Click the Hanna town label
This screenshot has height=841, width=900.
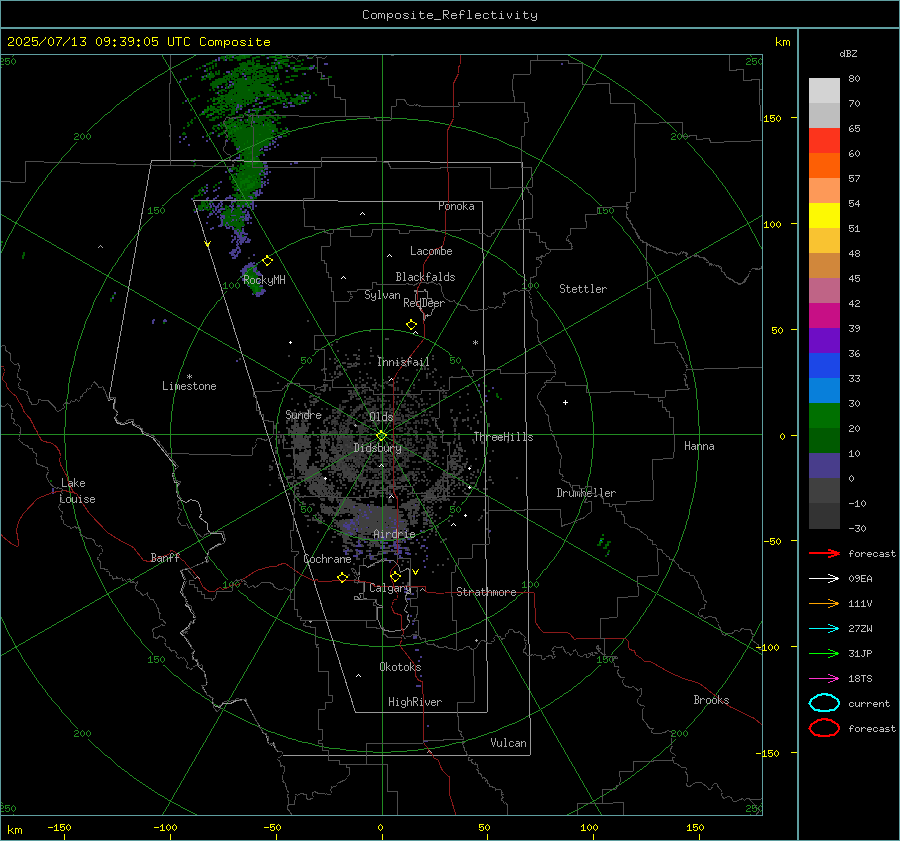click(x=699, y=446)
